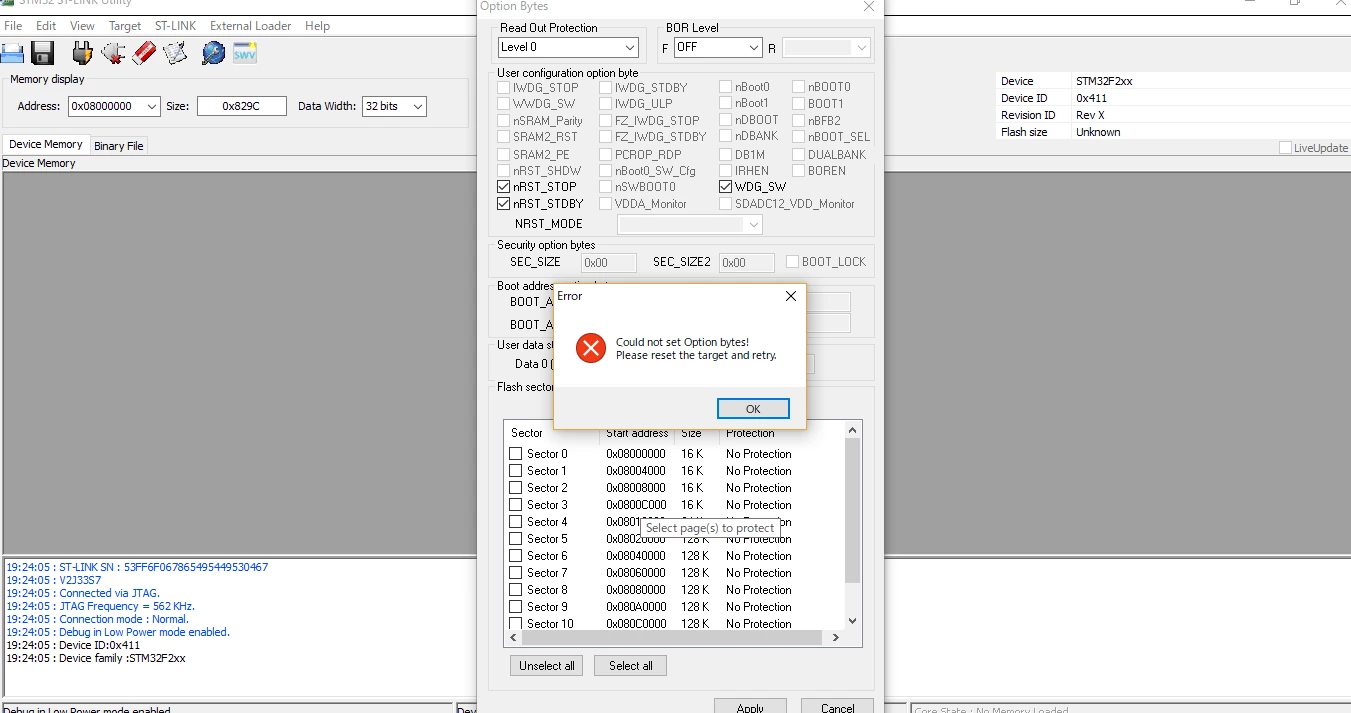Open the BOR Level F dropdown

(718, 47)
